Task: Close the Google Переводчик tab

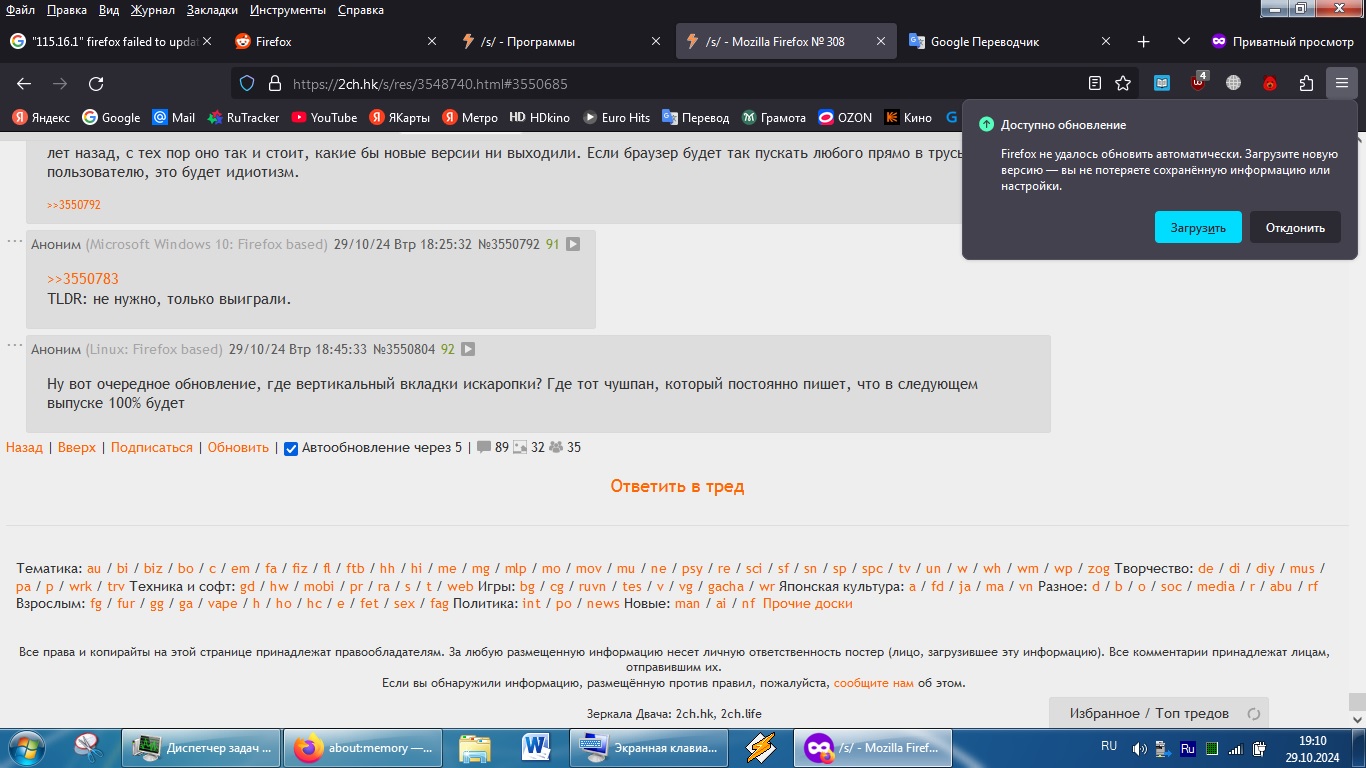Action: pyautogui.click(x=1106, y=42)
